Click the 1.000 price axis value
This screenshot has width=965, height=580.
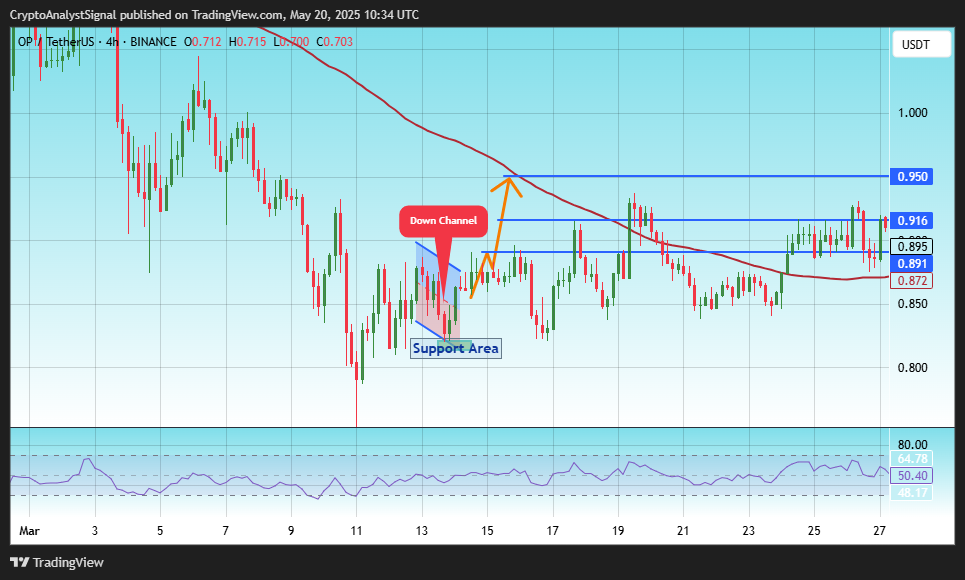[x=913, y=113]
